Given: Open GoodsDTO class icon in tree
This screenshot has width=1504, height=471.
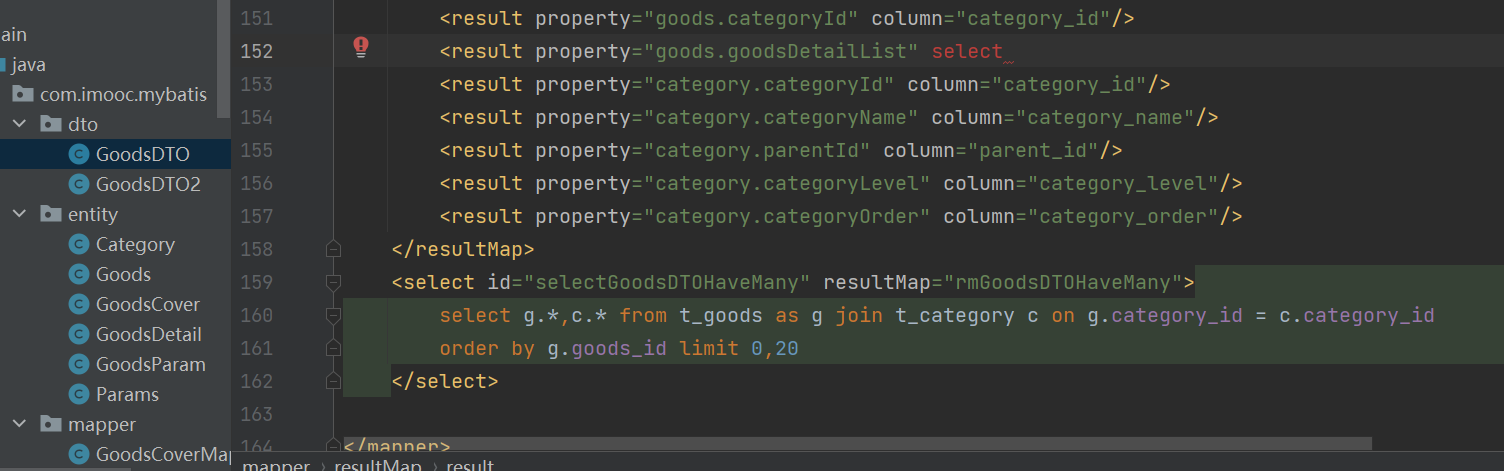Looking at the screenshot, I should tap(79, 154).
